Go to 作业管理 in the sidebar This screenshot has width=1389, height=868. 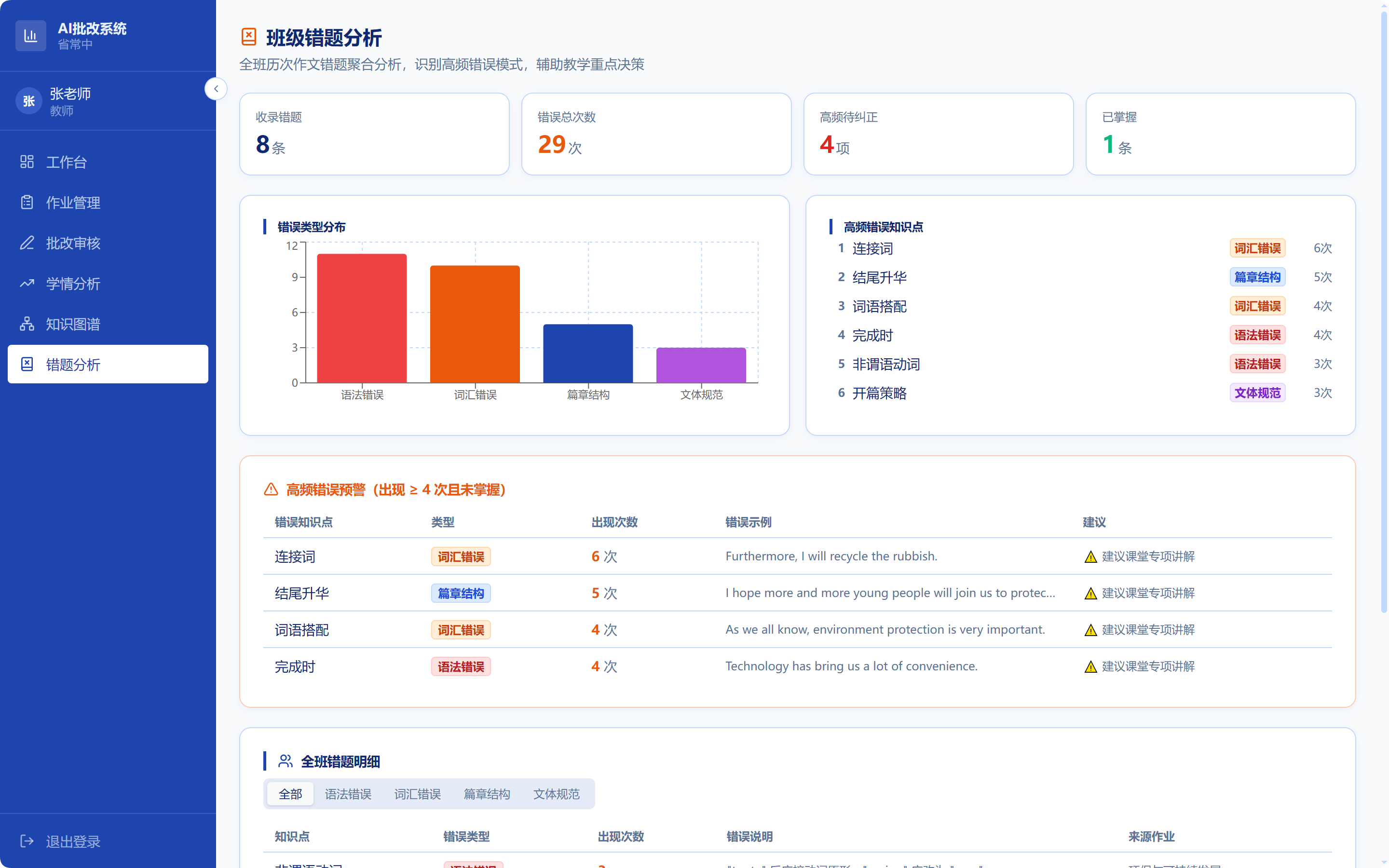(108, 202)
